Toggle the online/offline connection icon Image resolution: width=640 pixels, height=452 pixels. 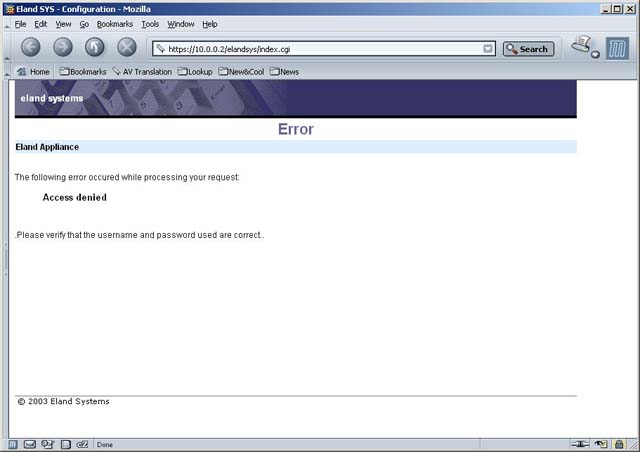click(580, 444)
